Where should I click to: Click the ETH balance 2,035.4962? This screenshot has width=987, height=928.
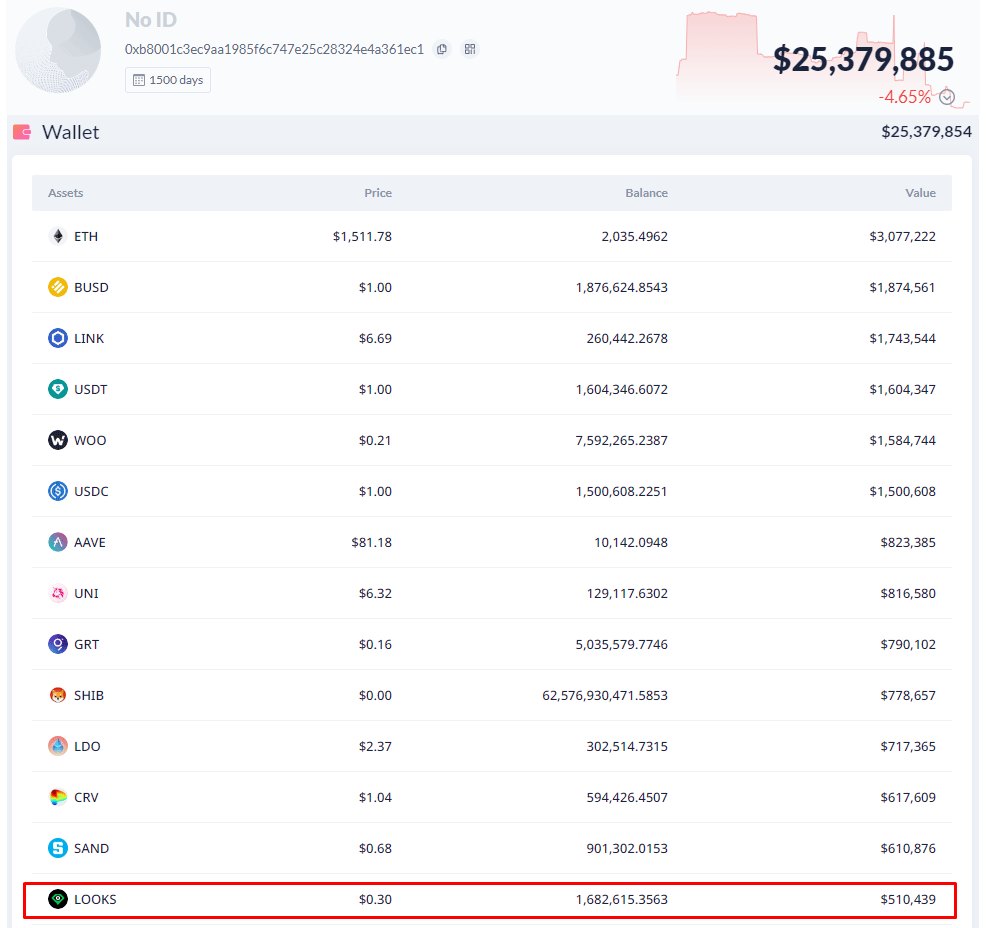634,237
